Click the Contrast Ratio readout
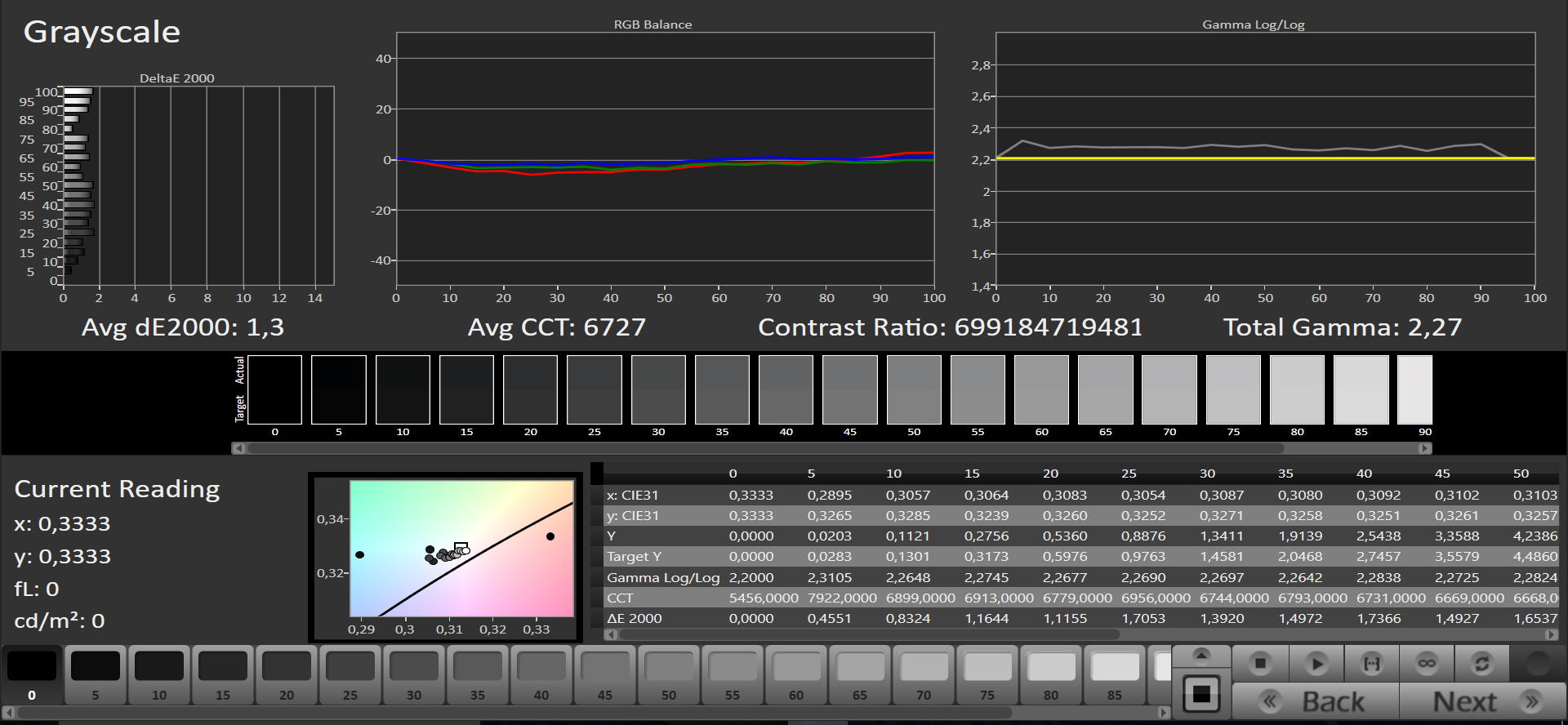The width and height of the screenshot is (1568, 725). coord(951,327)
